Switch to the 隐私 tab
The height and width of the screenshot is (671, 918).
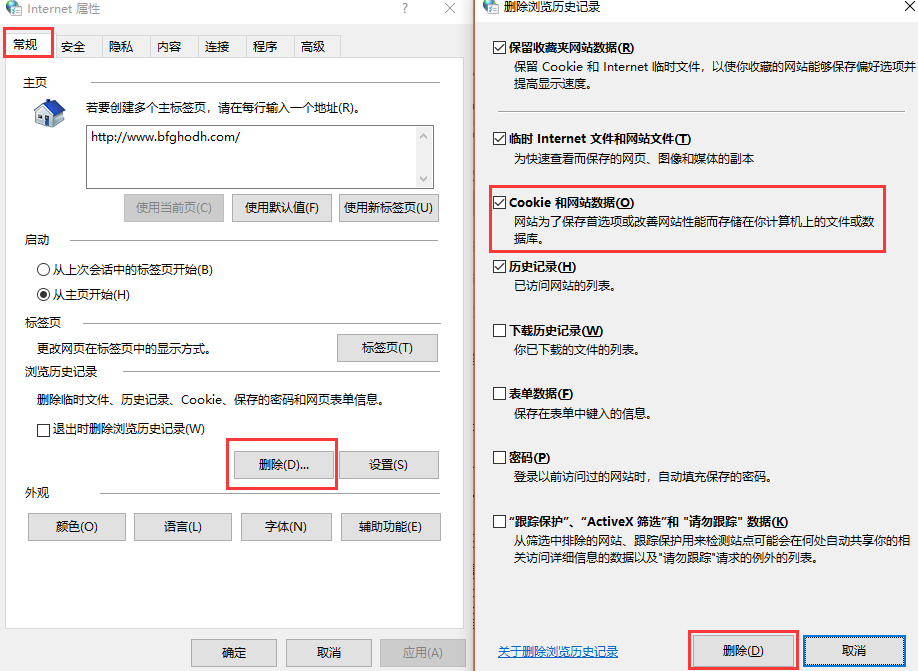coord(122,46)
